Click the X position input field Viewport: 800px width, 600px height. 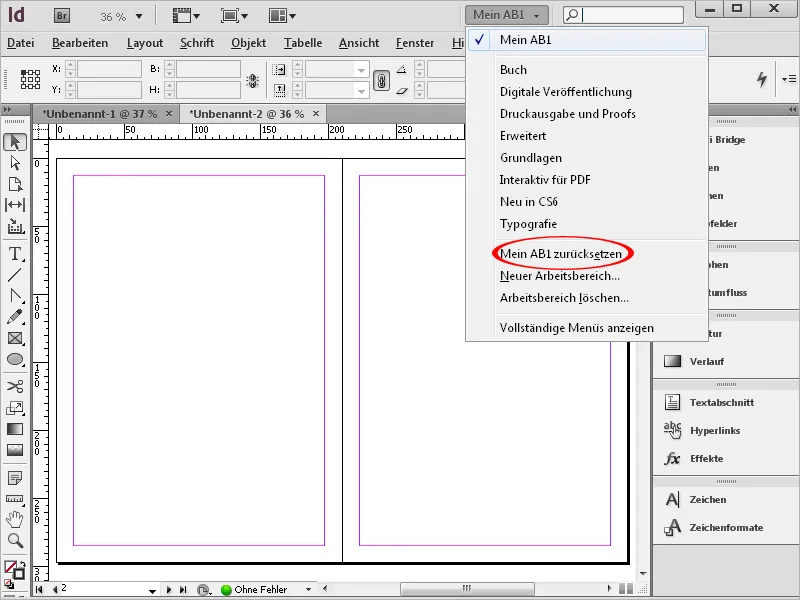click(x=109, y=69)
